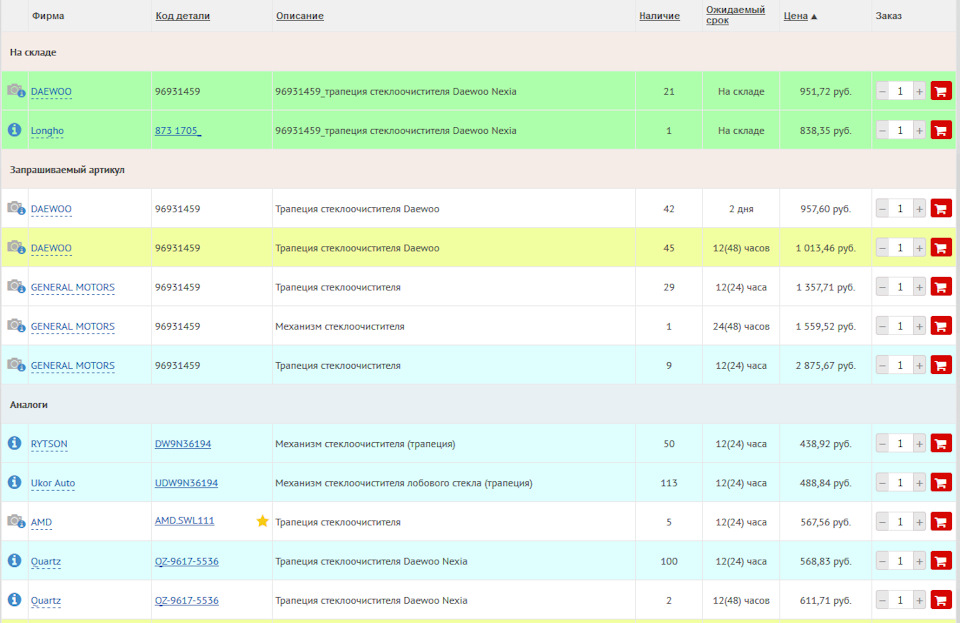960x623 pixels.
Task: Open part code link 873 1705_
Action: point(178,130)
